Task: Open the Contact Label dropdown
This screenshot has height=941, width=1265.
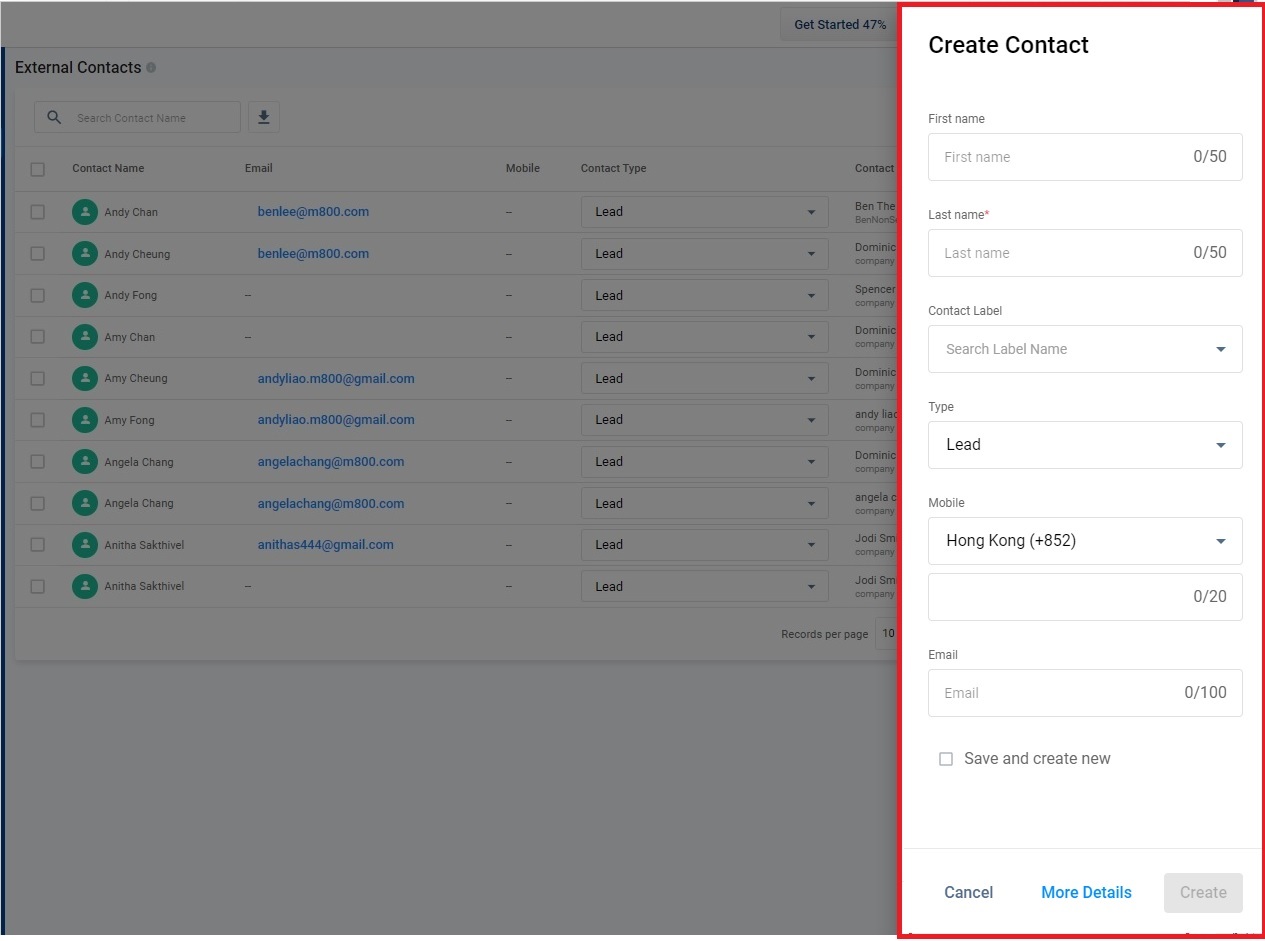Action: coord(1084,349)
